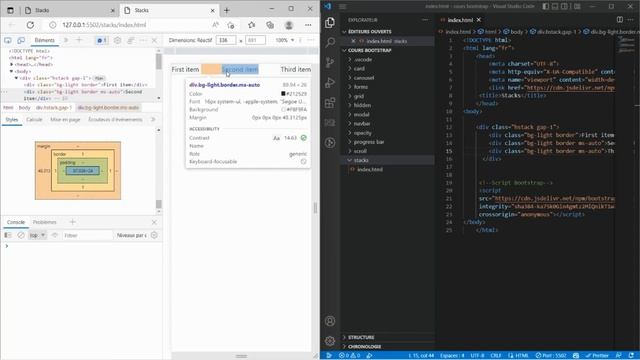Viewport: 640px width, 360px height.
Task: Click the Port : 5502 Live Server status
Action: pos(551,356)
